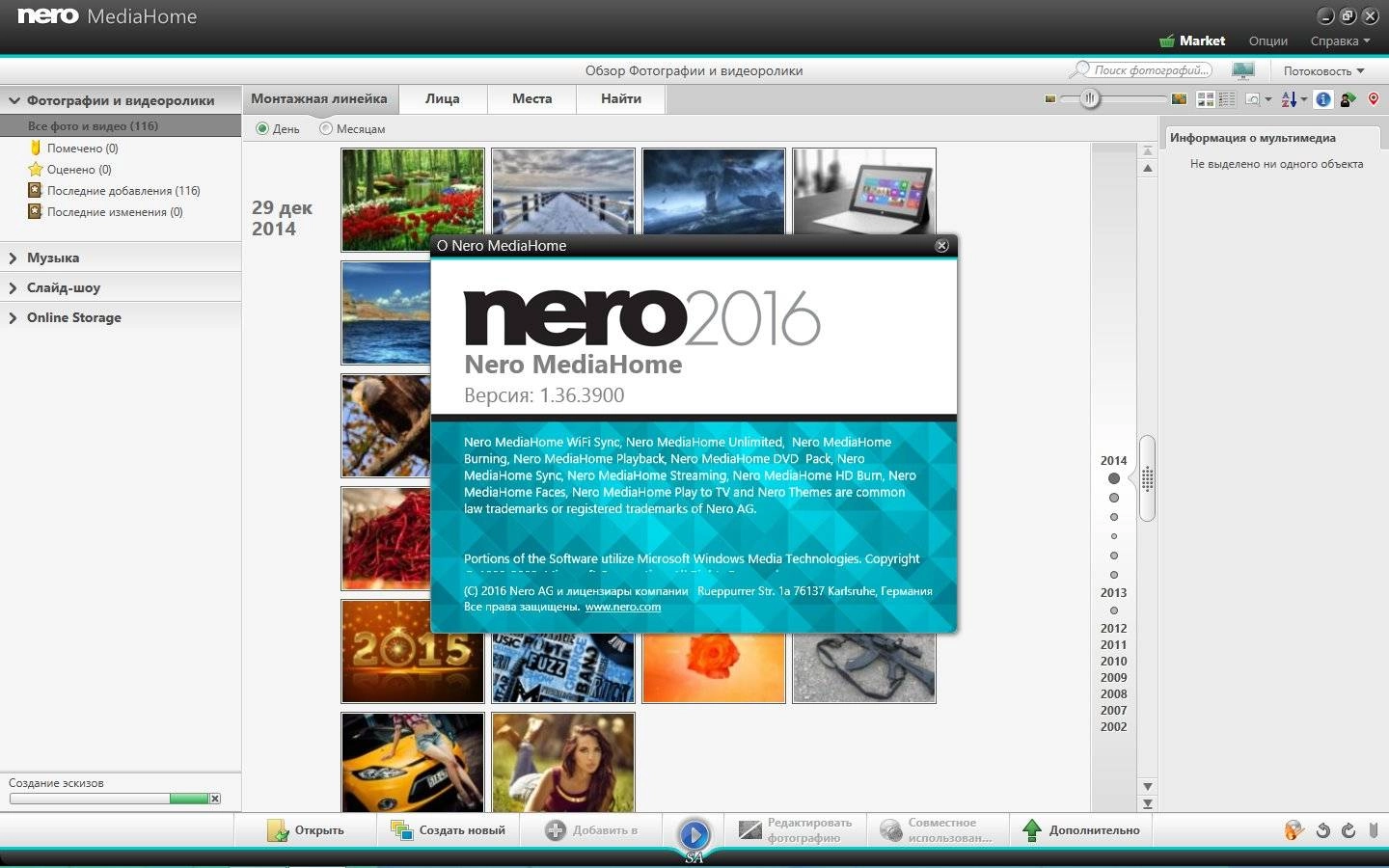Select the День radio button
Screen dimensions: 1389x868
coord(262,128)
